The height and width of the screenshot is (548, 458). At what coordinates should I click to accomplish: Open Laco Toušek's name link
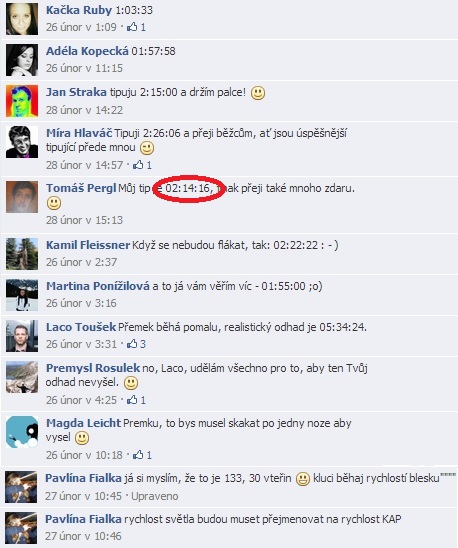click(x=81, y=327)
